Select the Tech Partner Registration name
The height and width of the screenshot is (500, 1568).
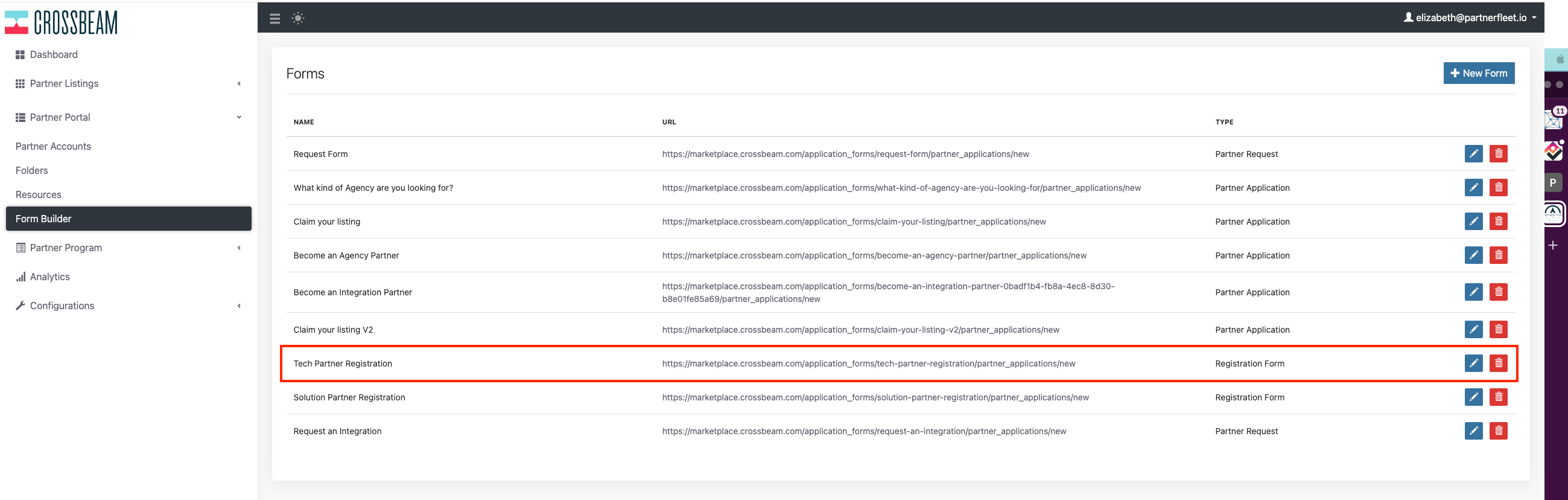pyautogui.click(x=343, y=364)
